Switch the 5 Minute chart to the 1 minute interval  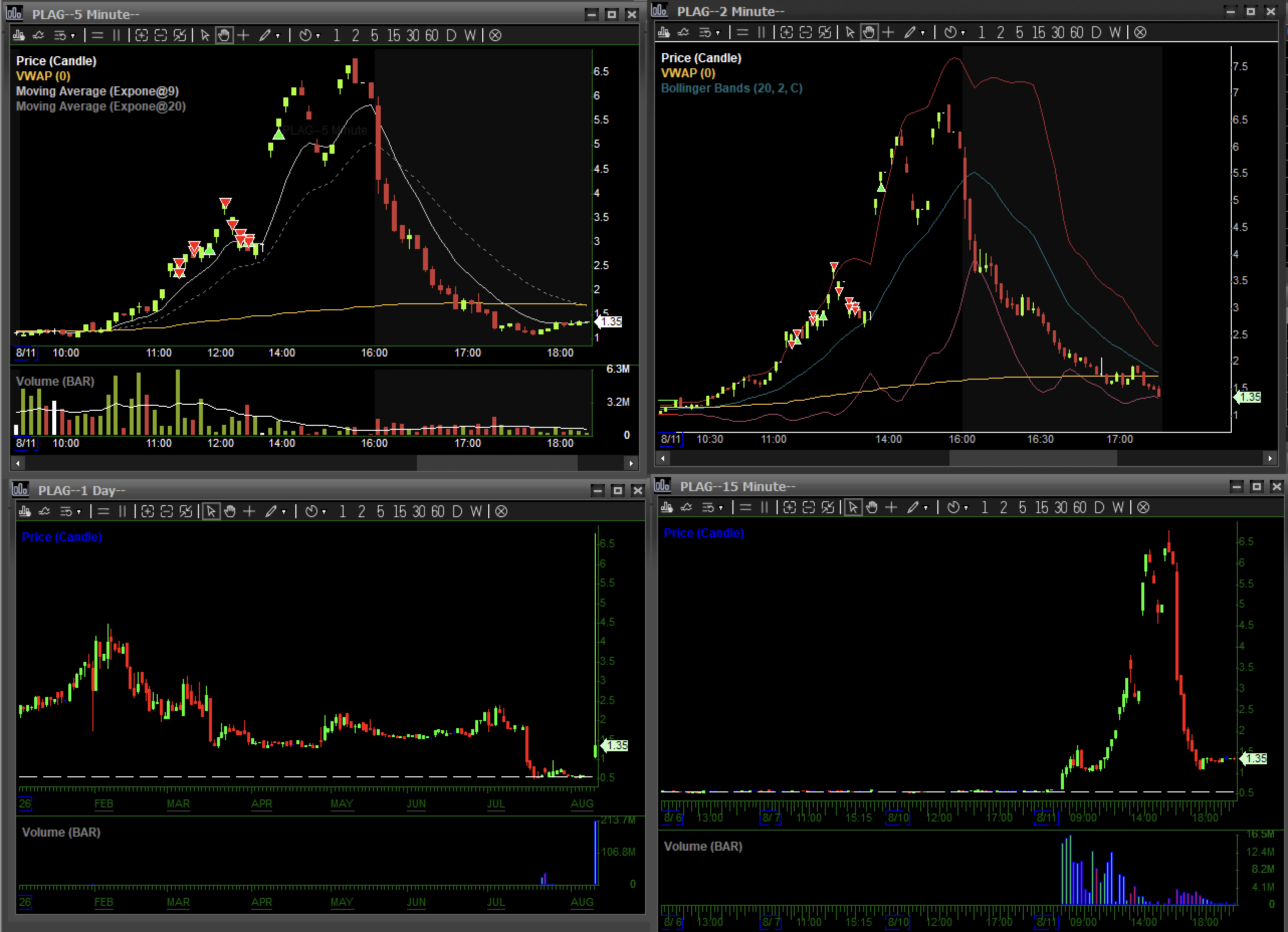tap(337, 35)
